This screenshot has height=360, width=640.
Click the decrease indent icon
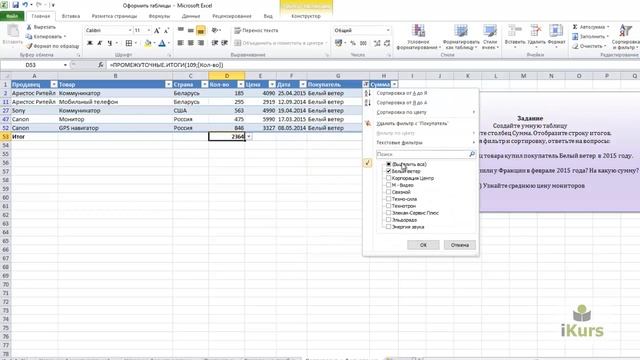[215, 43]
